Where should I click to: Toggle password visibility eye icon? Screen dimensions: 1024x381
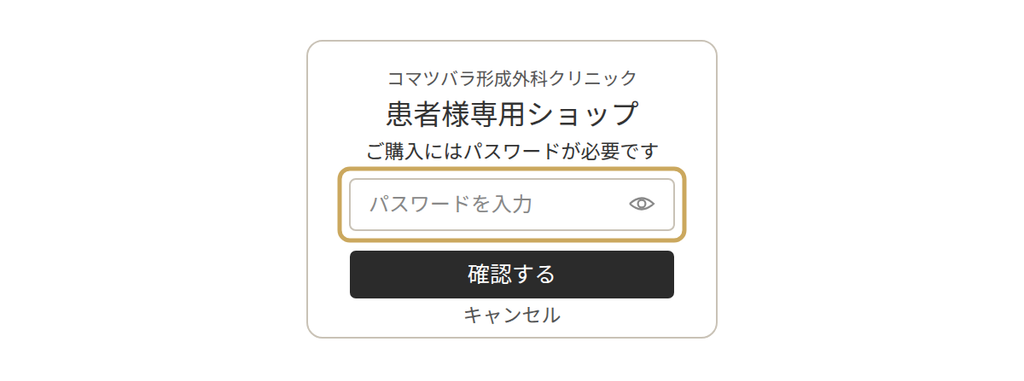click(x=641, y=204)
